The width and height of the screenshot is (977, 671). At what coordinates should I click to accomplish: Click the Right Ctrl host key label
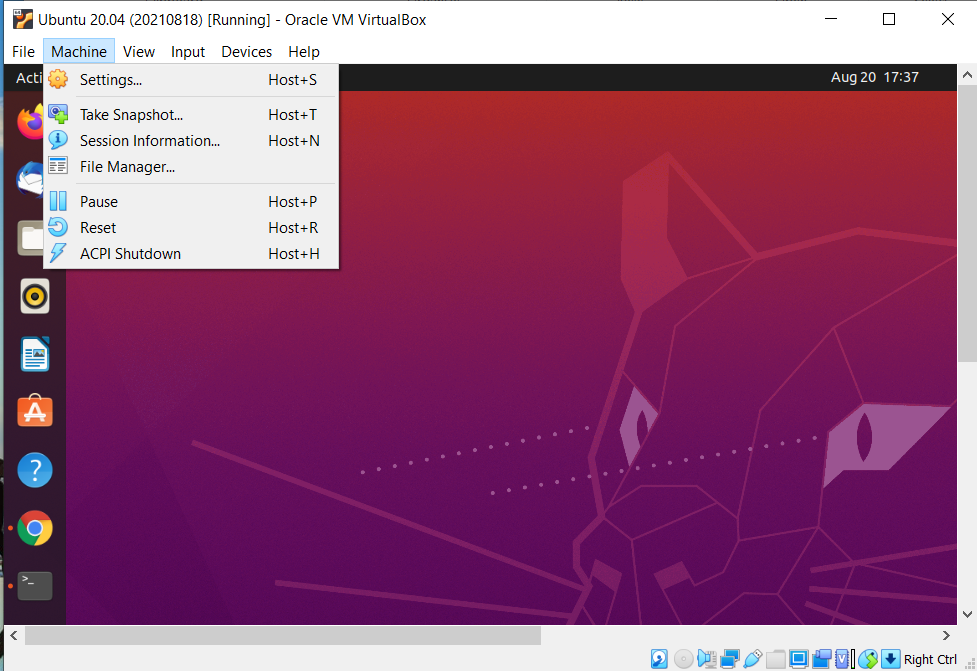click(x=930, y=659)
